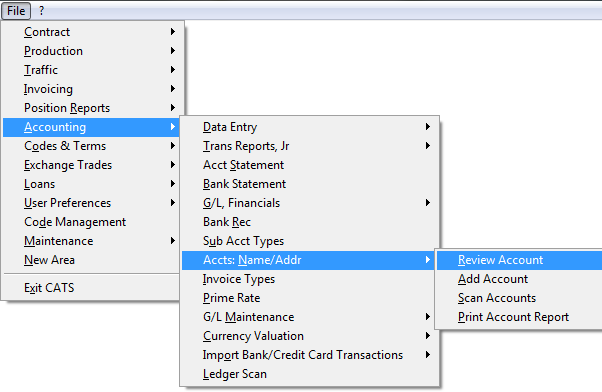Screen dimensions: 602x392
Task: Click the arrow beside Data Entry
Action: coord(428,127)
